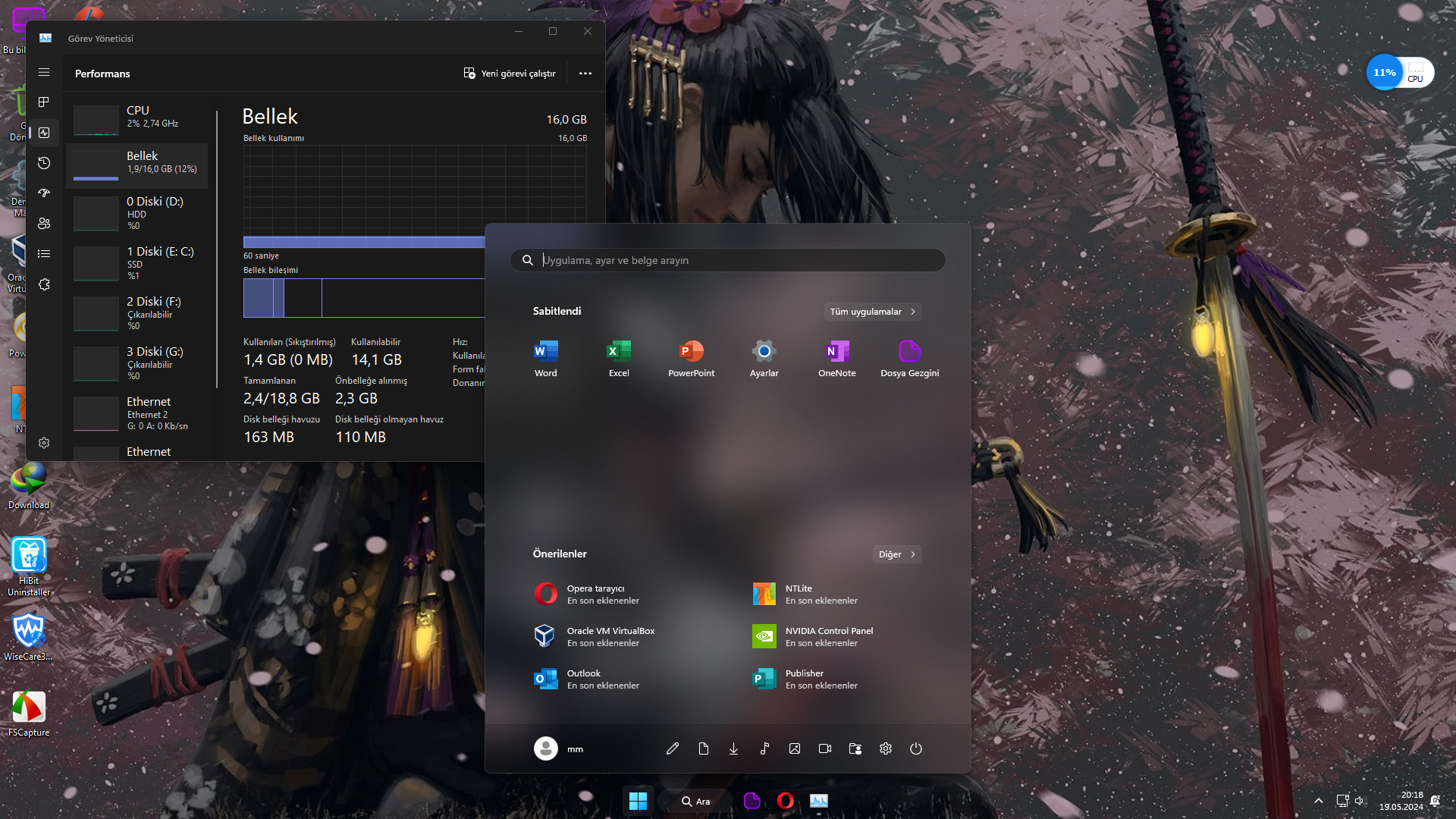The height and width of the screenshot is (819, 1456).
Task: Open volume control tray icon
Action: click(1359, 801)
